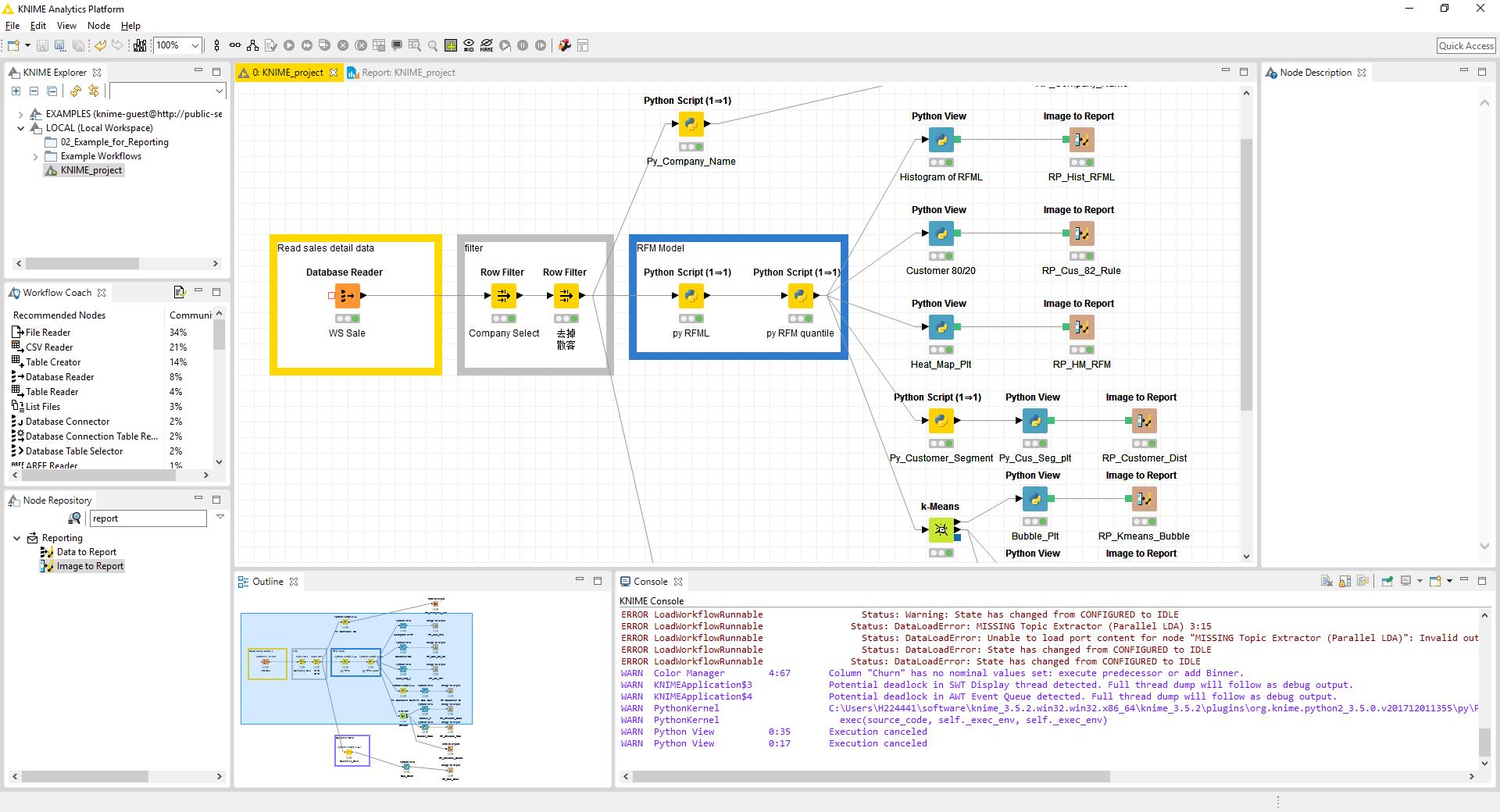Viewport: 1500px width, 812px height.
Task: Open the Help menu
Action: click(x=130, y=26)
